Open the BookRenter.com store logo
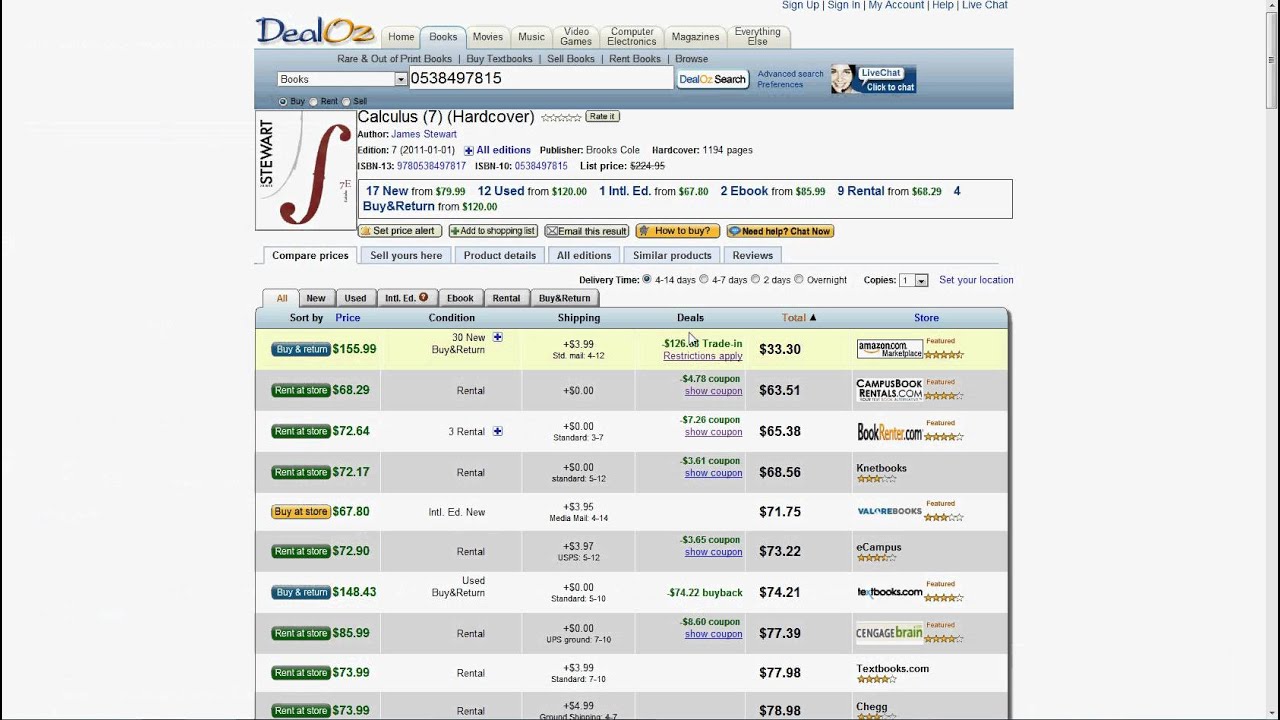1280x720 pixels. coord(889,432)
